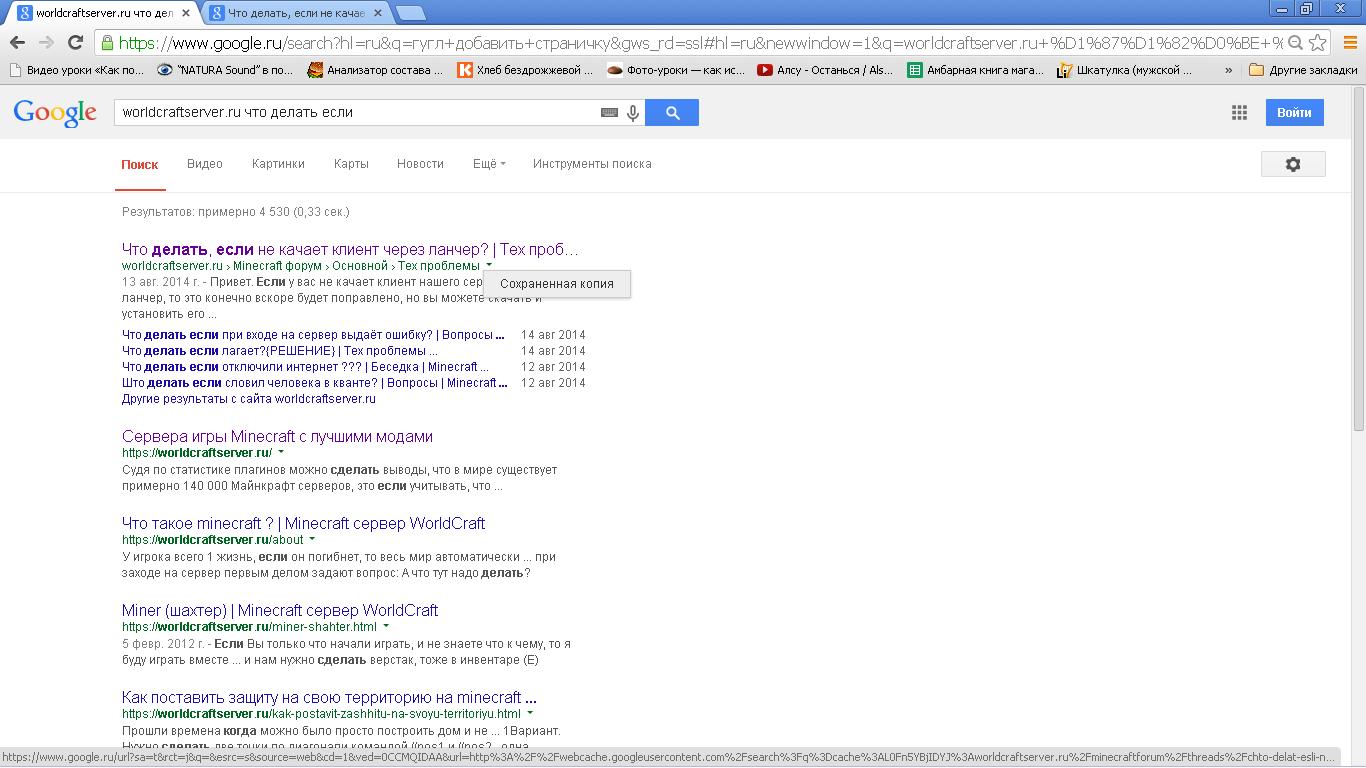Expand the arrow after 'worldcraftserver.ru/about'
The image size is (1366, 768).
coord(312,540)
